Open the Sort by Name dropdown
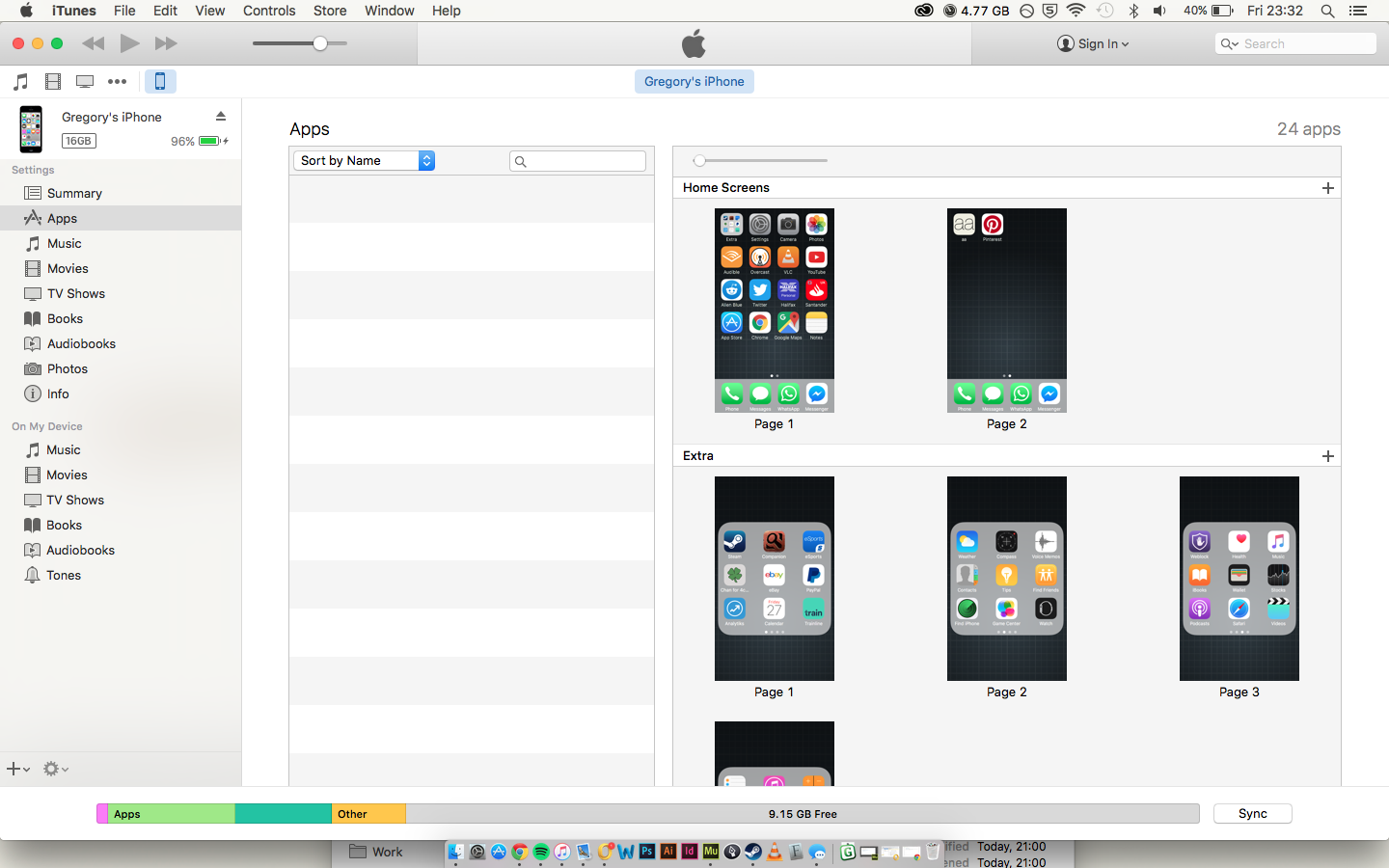Viewport: 1389px width, 868px height. point(365,161)
